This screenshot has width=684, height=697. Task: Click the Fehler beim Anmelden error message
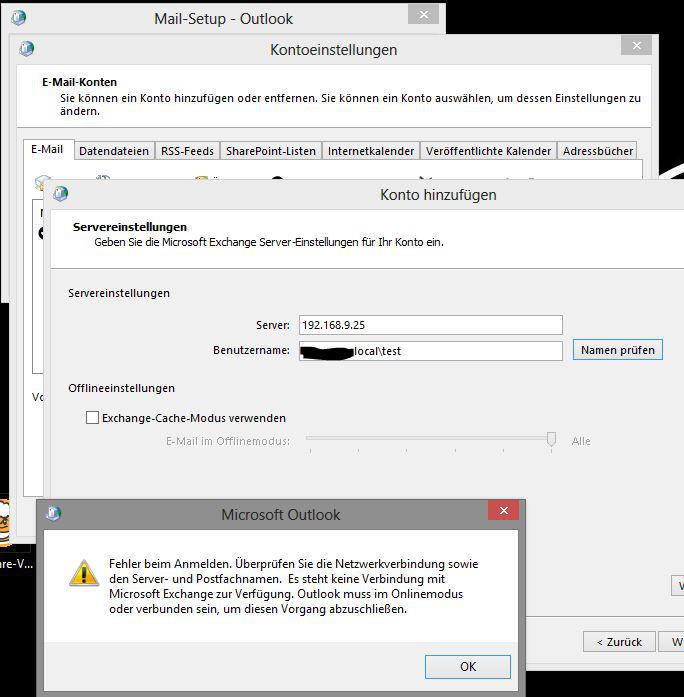point(294,586)
